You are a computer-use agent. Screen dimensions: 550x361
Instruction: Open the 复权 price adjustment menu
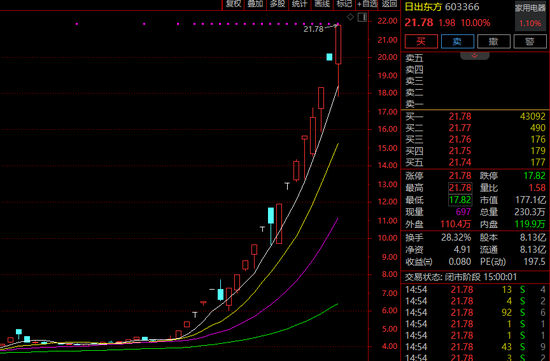click(233, 4)
